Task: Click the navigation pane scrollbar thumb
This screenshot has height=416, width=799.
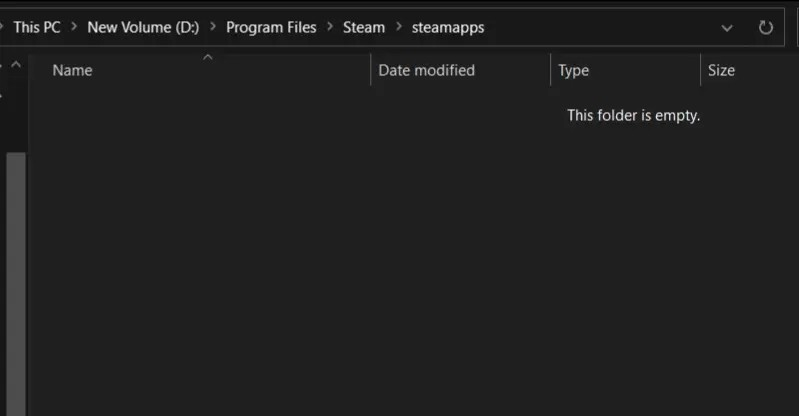Action: point(16,280)
